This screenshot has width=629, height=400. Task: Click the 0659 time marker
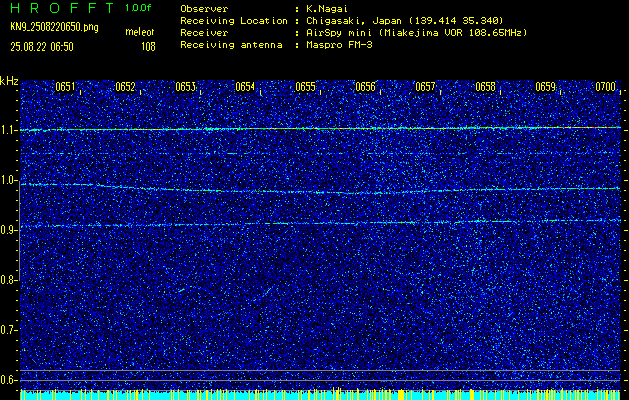546,87
